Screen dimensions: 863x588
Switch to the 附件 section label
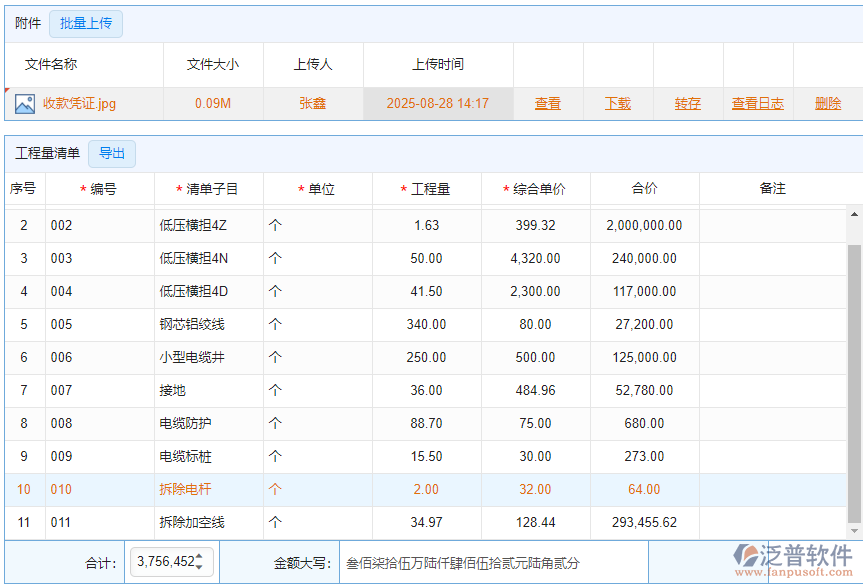(x=27, y=24)
